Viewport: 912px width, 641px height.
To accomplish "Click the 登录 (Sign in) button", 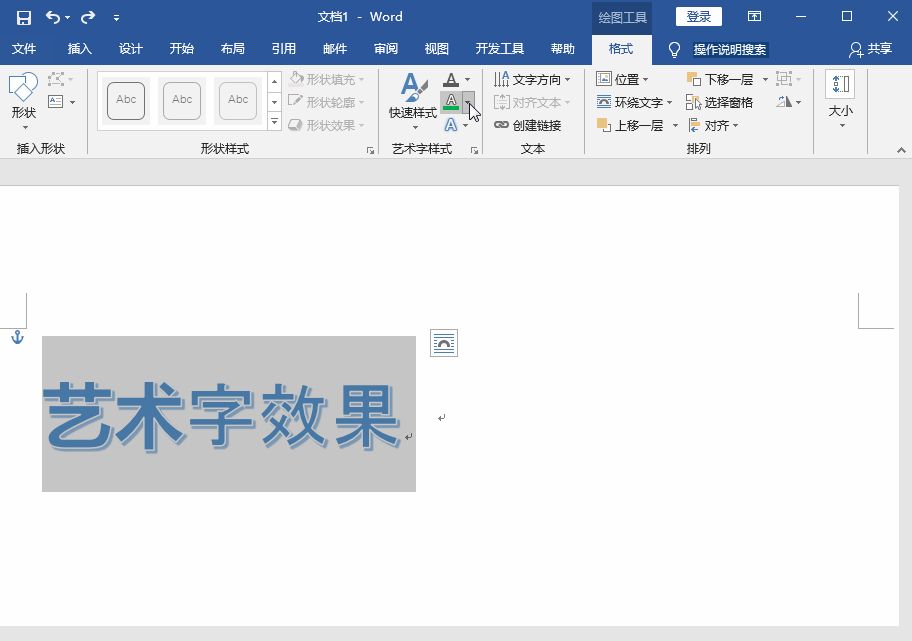I will point(698,16).
